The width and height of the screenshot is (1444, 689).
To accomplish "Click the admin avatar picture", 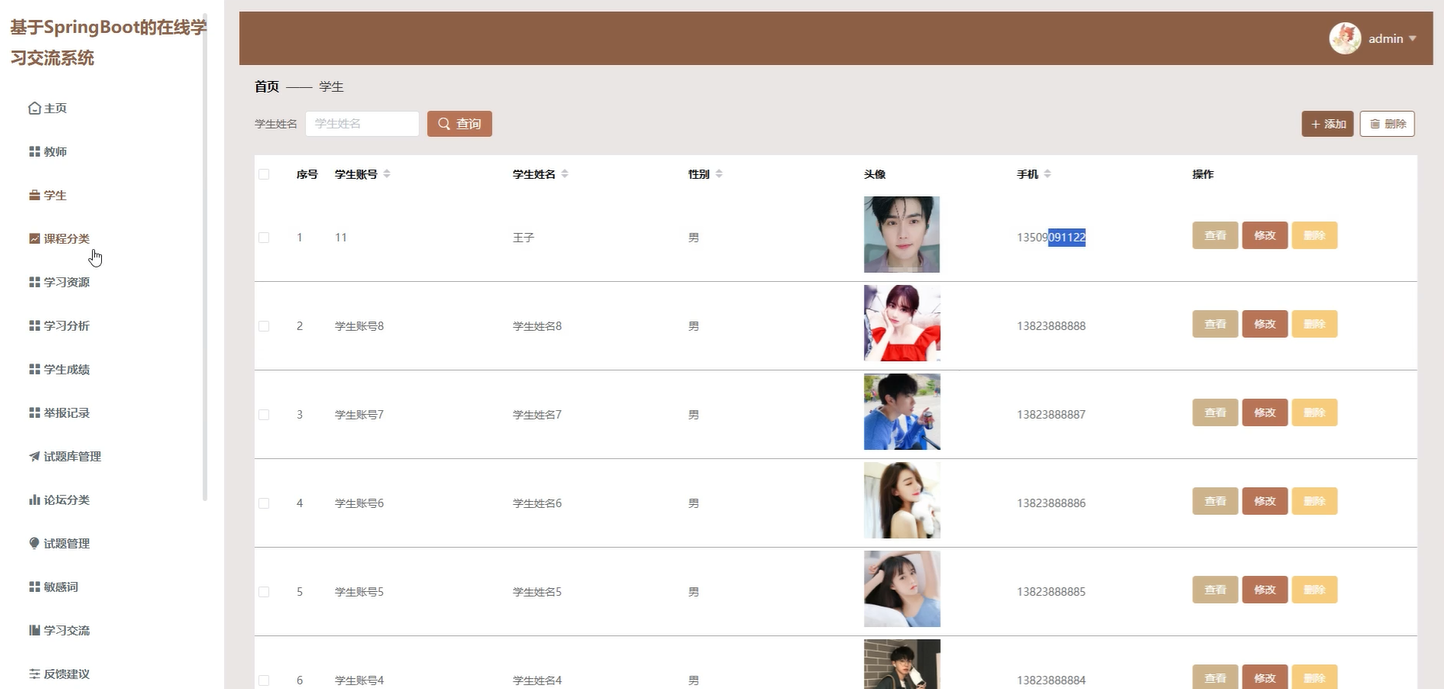I will click(x=1345, y=38).
